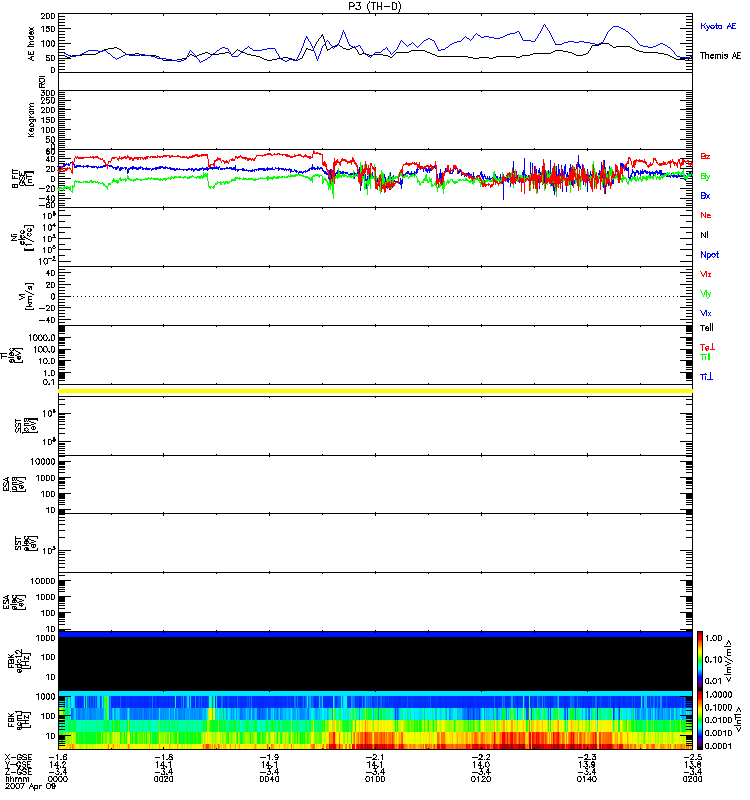The height and width of the screenshot is (800, 750).
Task: Select the Te⊥ temperature legend label
Action: (707, 346)
